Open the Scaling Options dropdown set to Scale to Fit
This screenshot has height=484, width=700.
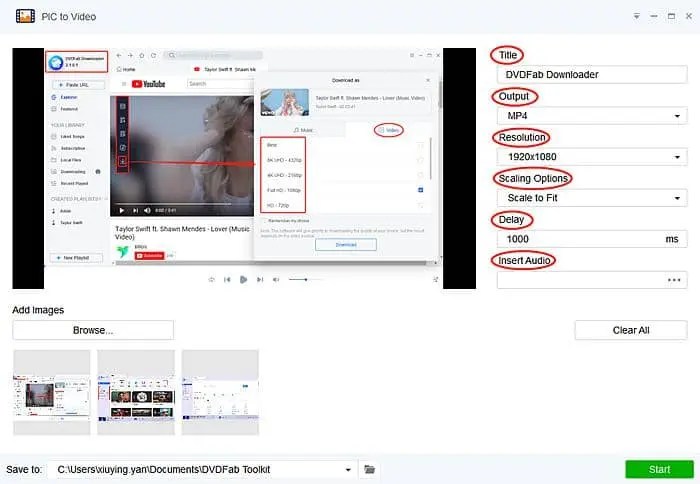pos(592,198)
